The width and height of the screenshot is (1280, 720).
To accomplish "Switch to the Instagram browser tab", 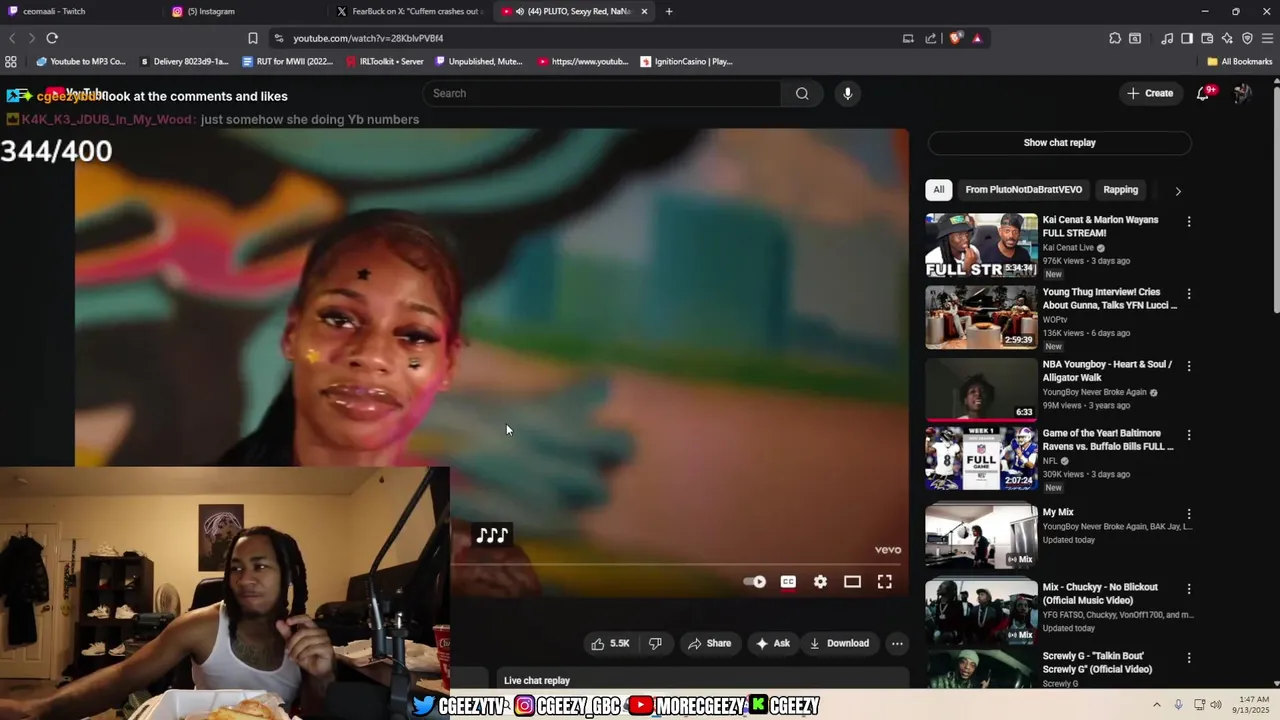I will [x=245, y=11].
